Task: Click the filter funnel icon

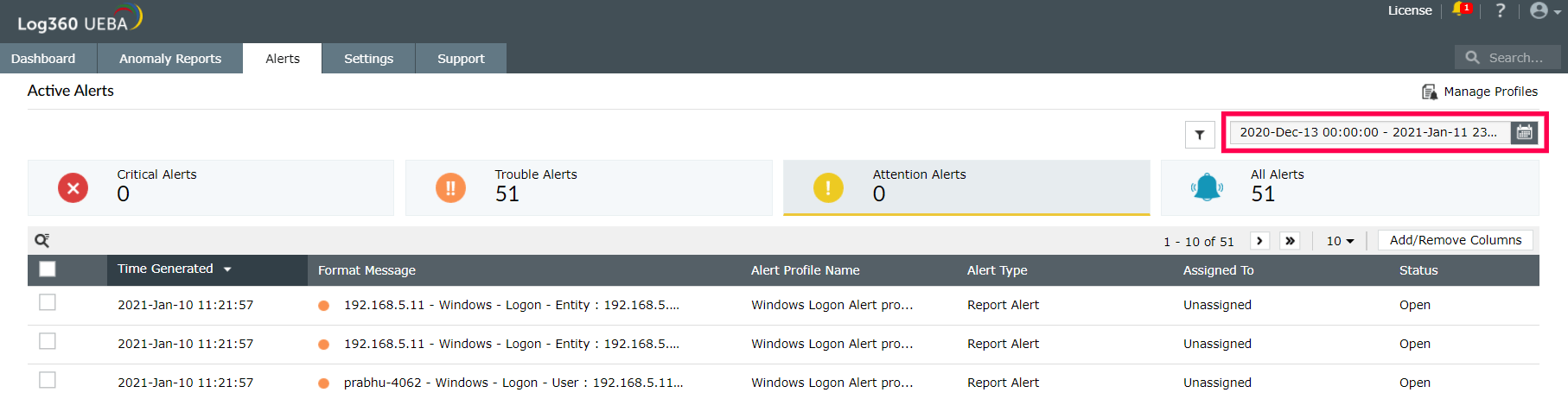Action: coord(1200,135)
